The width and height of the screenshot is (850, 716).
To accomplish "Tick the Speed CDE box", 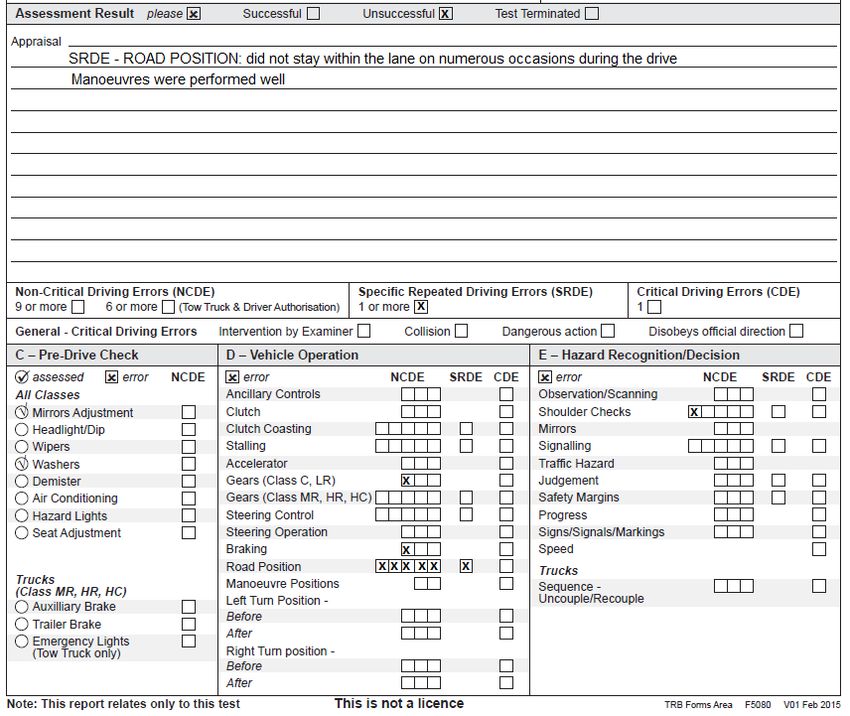I will 819,549.
